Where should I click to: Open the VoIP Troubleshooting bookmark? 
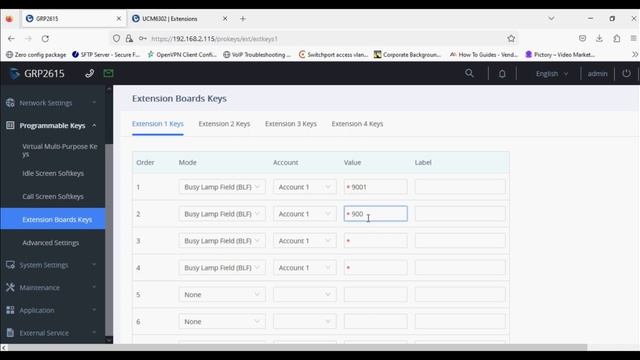pos(257,54)
